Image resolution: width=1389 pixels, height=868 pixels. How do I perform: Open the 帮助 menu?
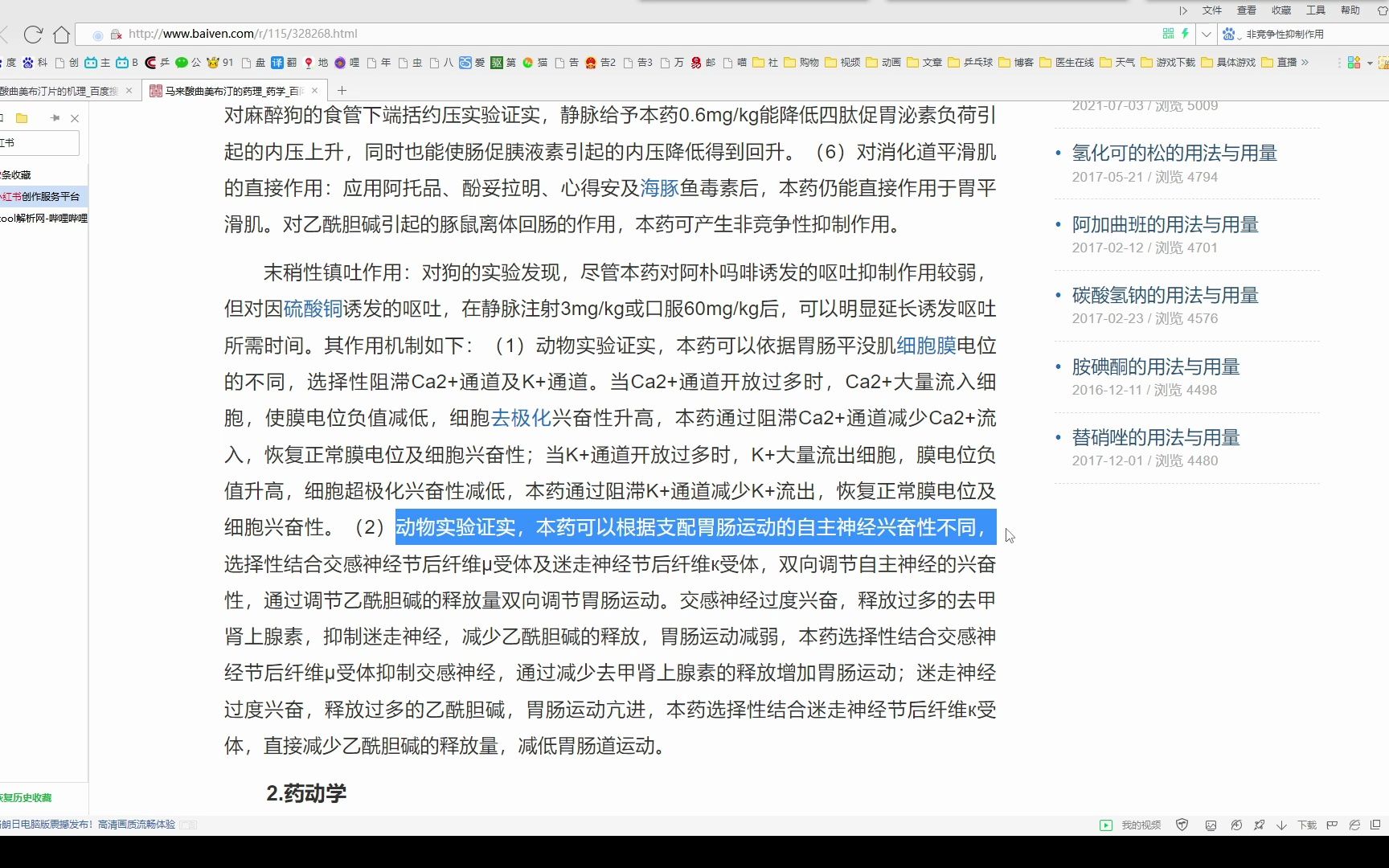click(x=1350, y=10)
